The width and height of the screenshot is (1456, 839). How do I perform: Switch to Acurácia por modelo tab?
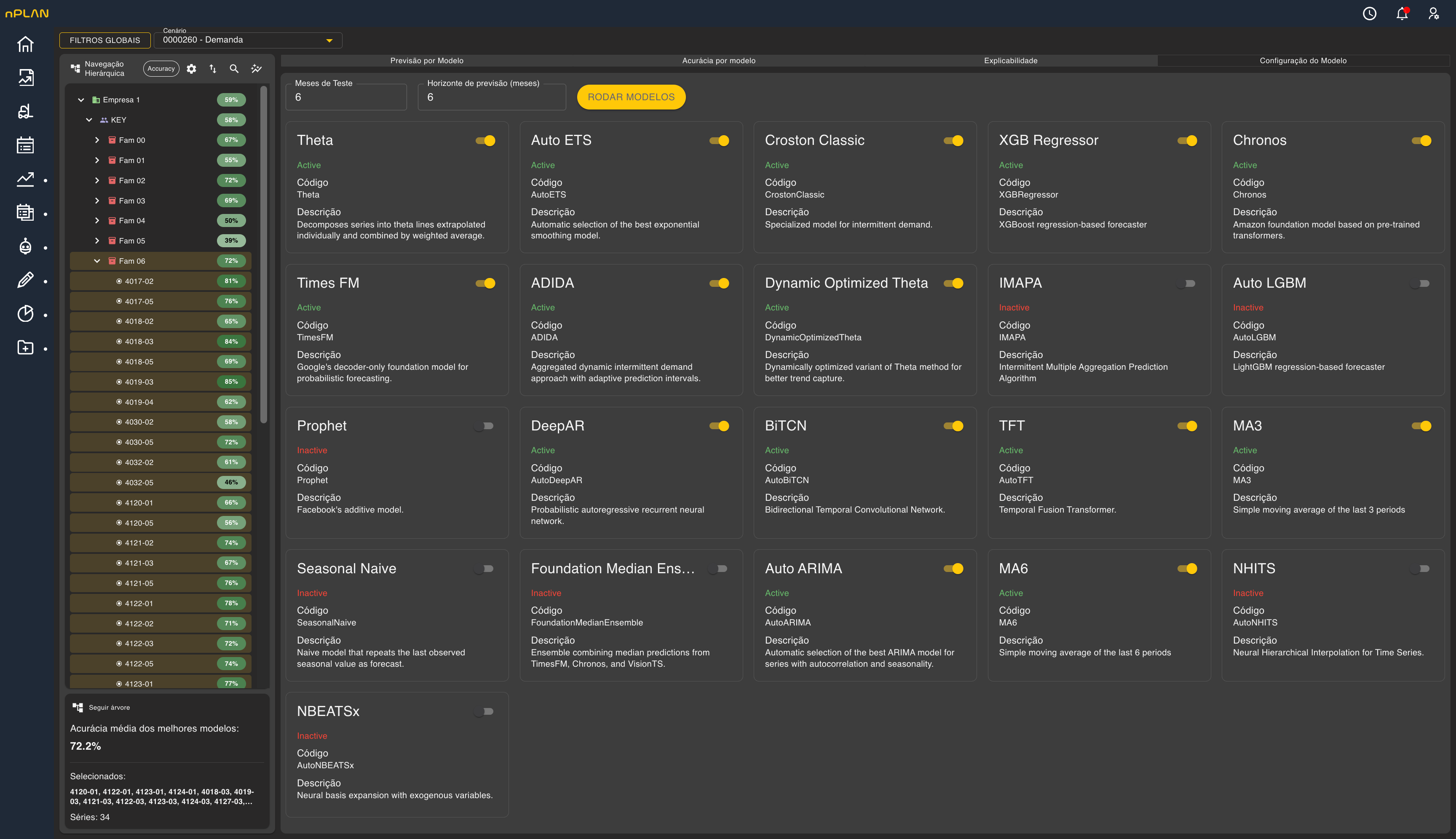[719, 61]
